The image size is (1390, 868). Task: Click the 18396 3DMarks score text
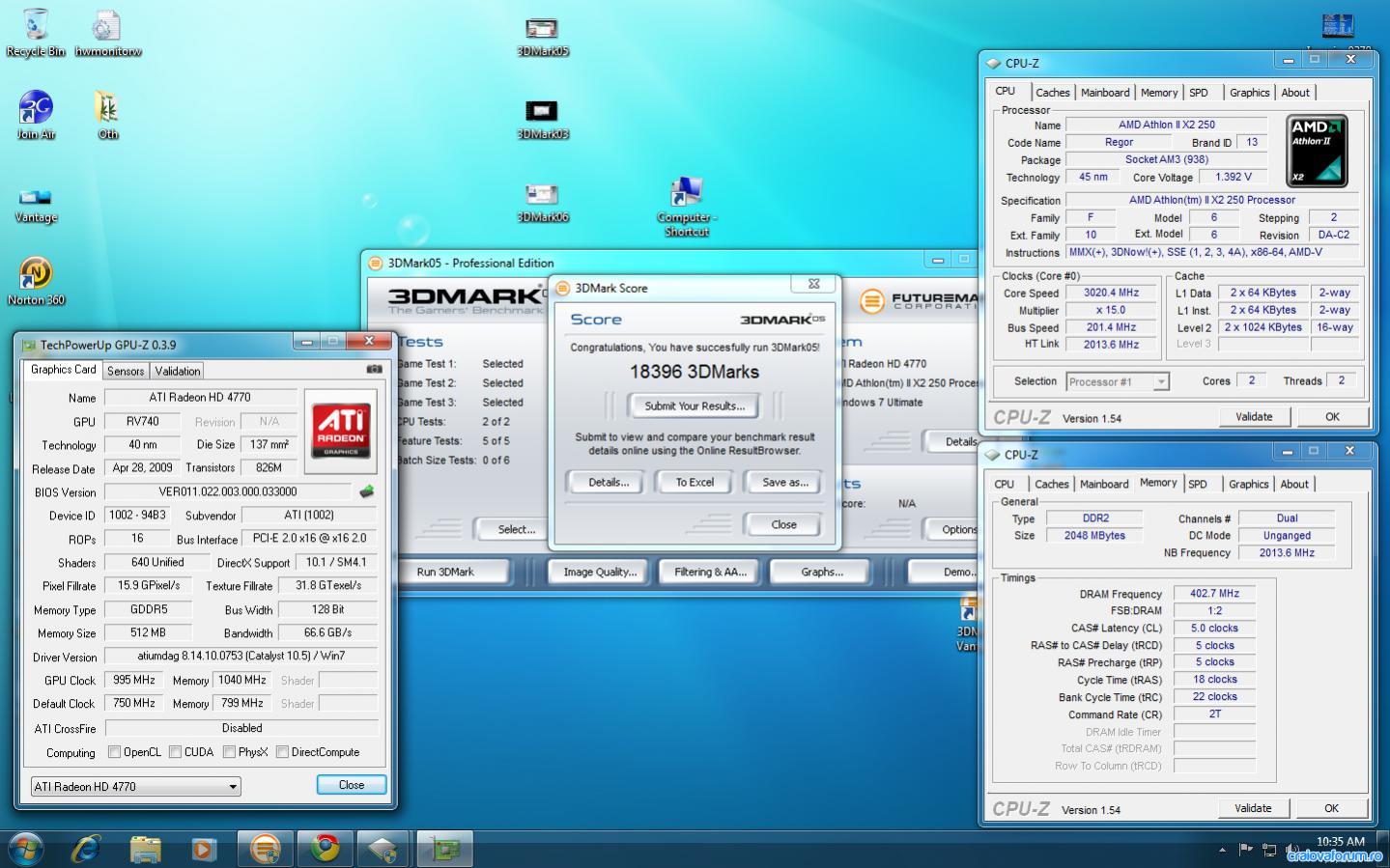(695, 372)
